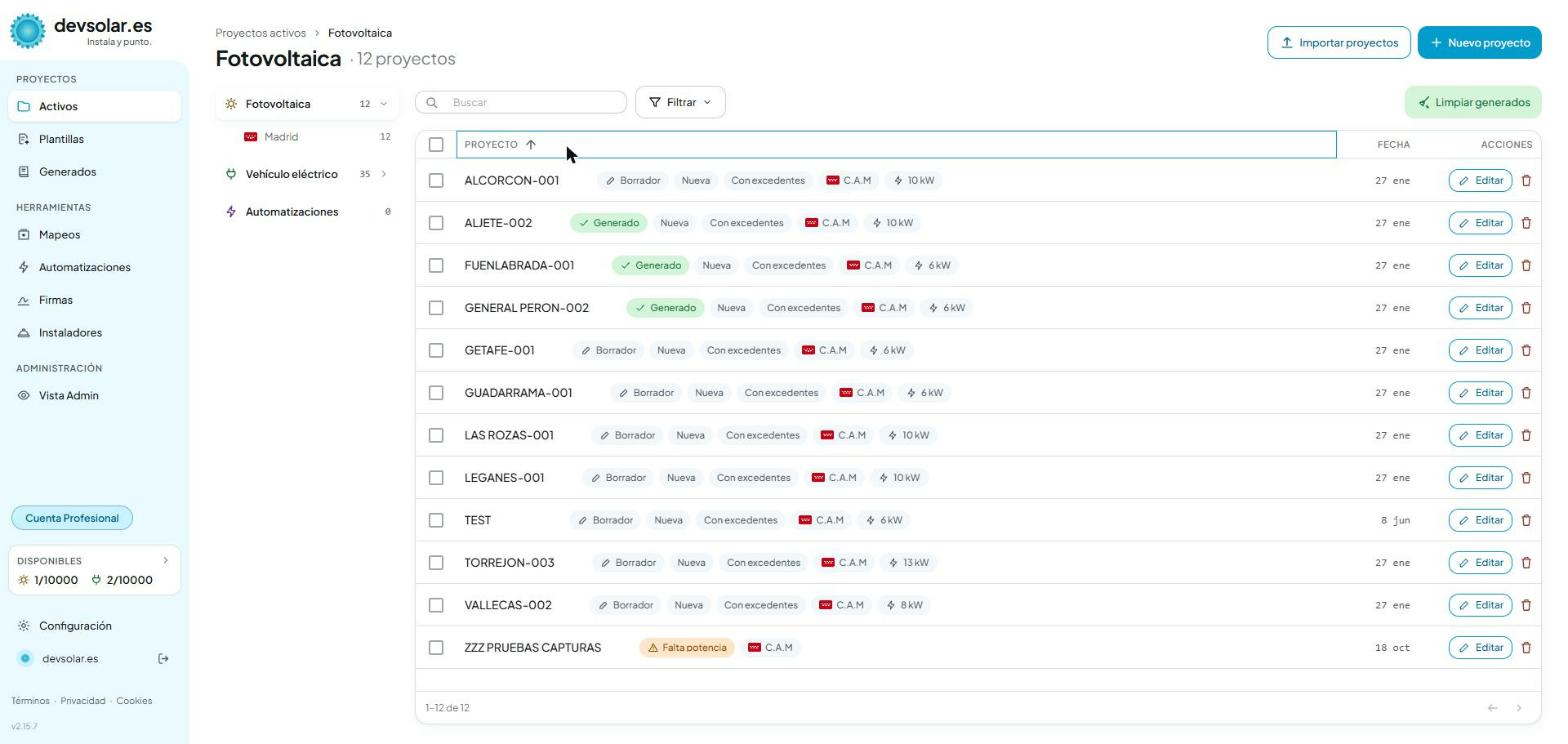This screenshot has height=744, width=1568.
Task: Click the Limpiar generados button
Action: point(1473,102)
